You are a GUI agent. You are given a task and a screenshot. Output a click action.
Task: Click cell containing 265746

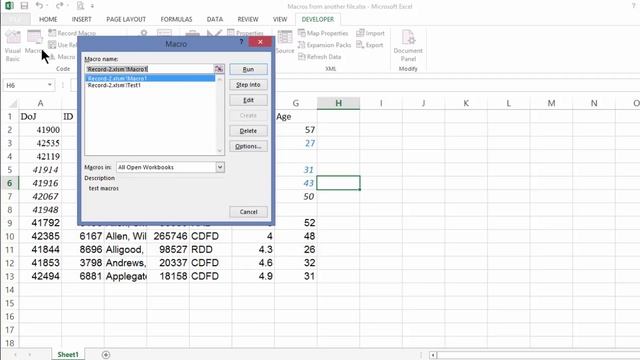[x=168, y=236]
